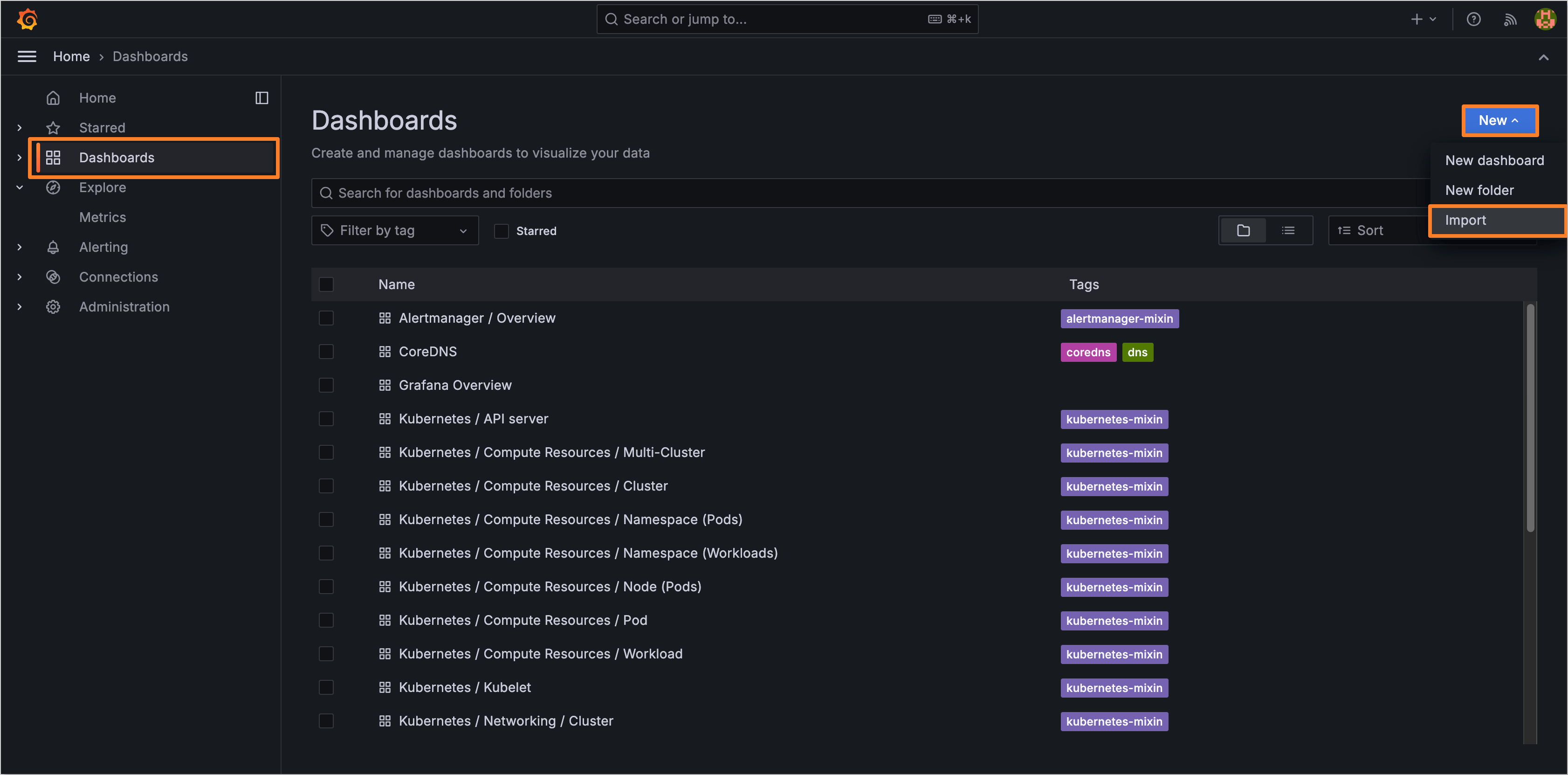Open the Filter by tag dropdown

click(x=394, y=230)
